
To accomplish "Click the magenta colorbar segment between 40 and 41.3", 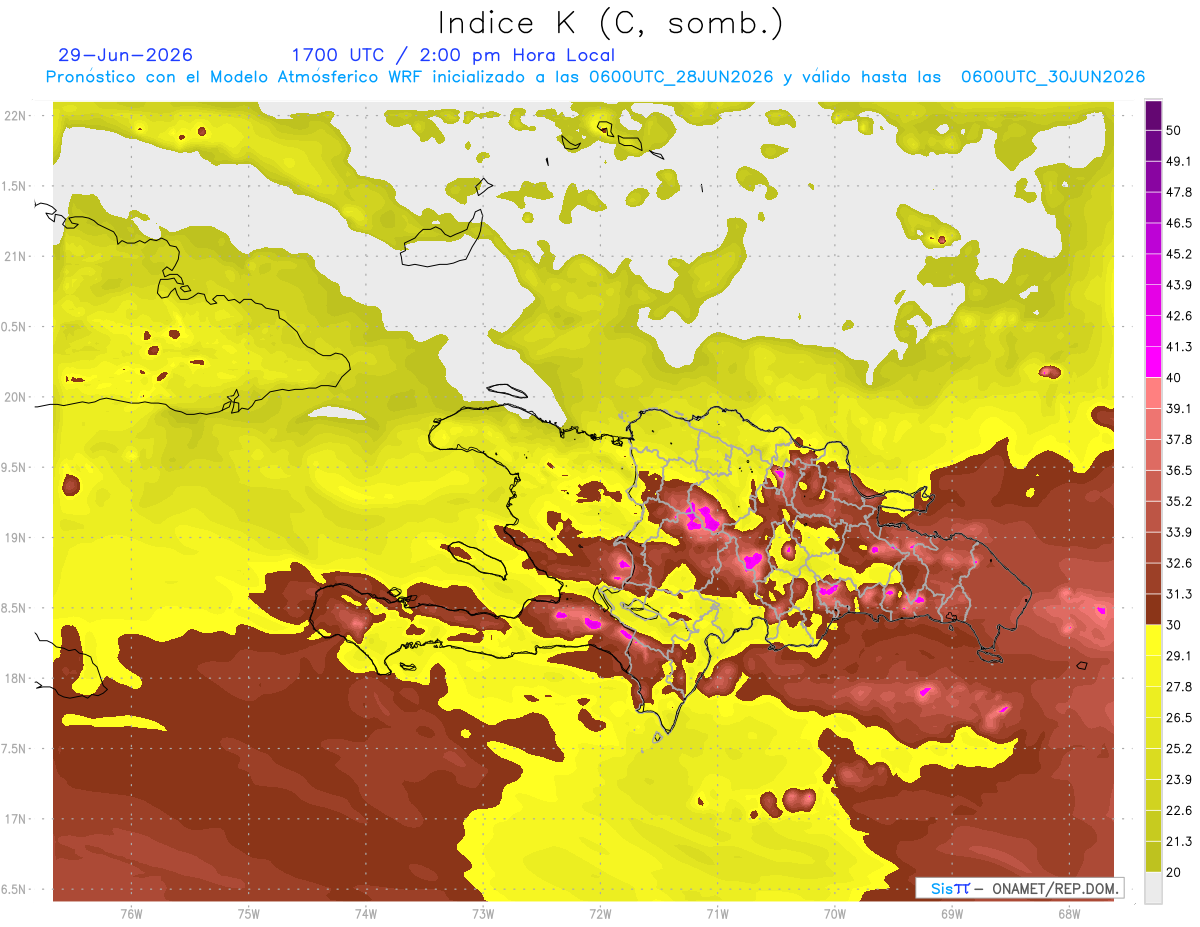I will (1153, 362).
